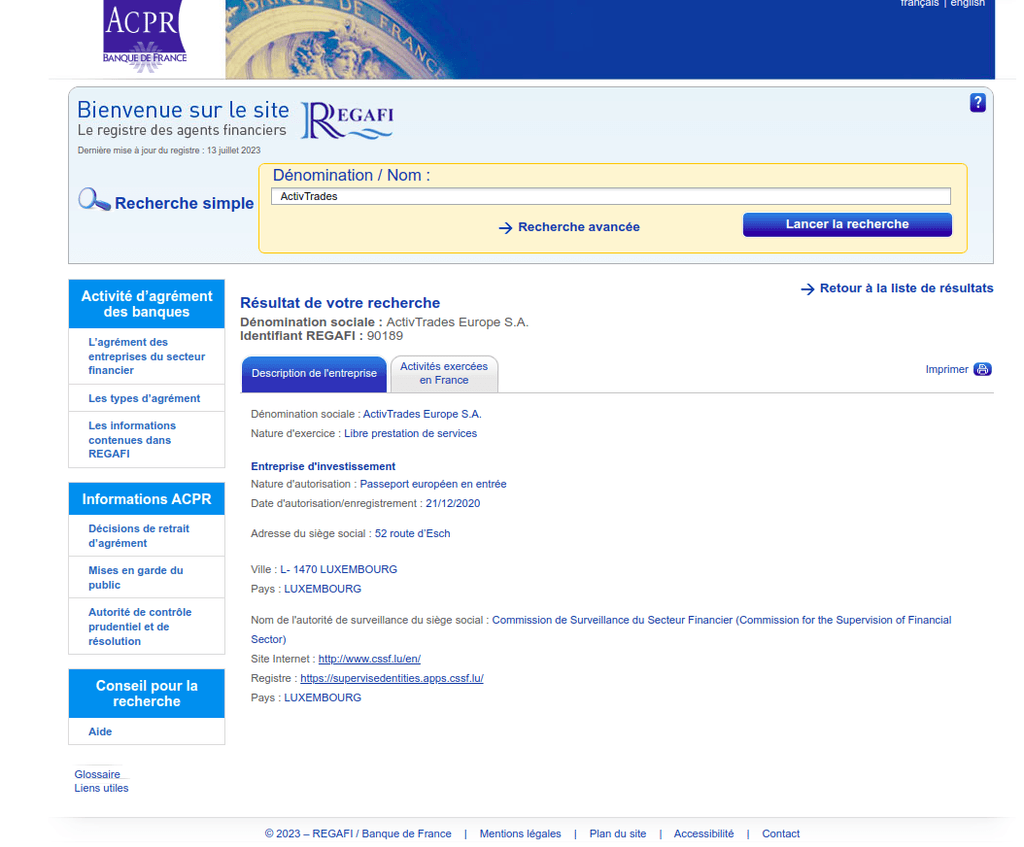
Task: Click the ACPR Banque de France logo
Action: coord(145,37)
